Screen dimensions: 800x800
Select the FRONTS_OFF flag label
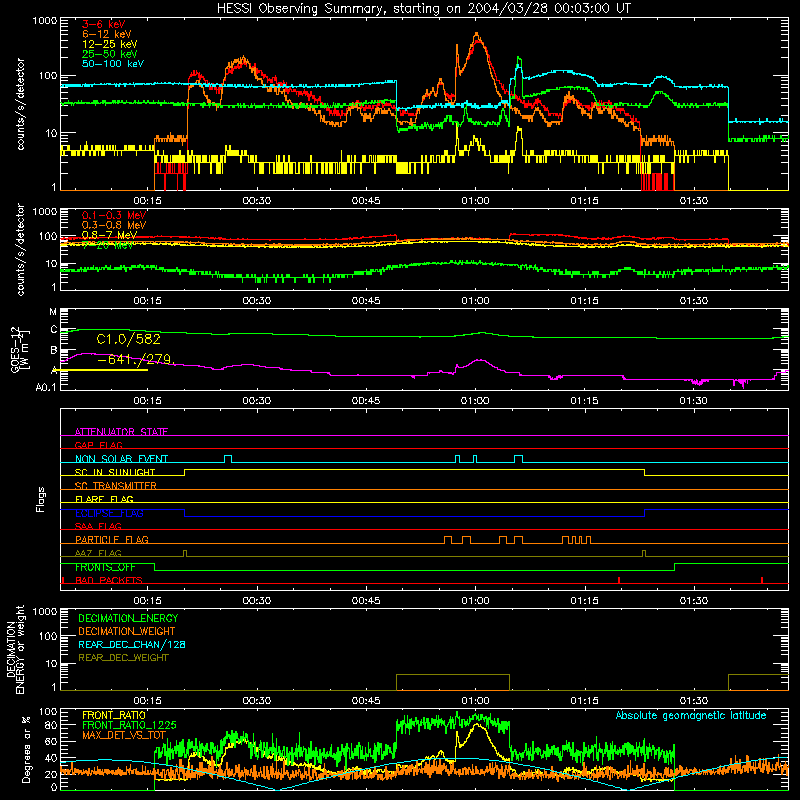(x=105, y=567)
